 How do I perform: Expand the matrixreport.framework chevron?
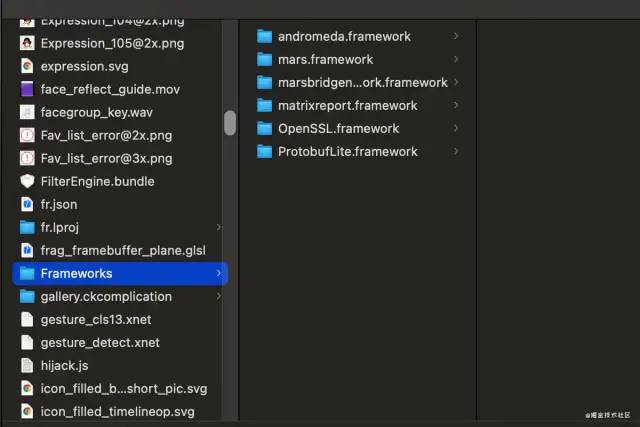point(456,105)
